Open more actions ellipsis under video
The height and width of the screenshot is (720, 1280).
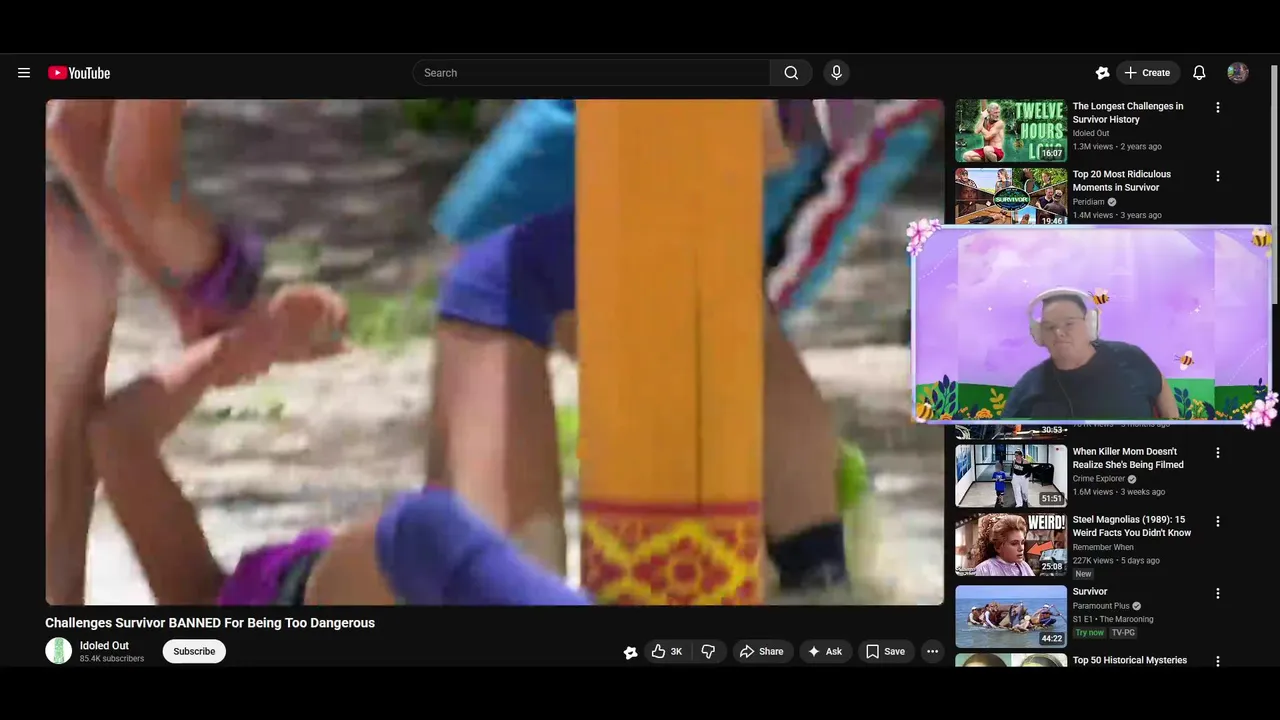click(932, 651)
